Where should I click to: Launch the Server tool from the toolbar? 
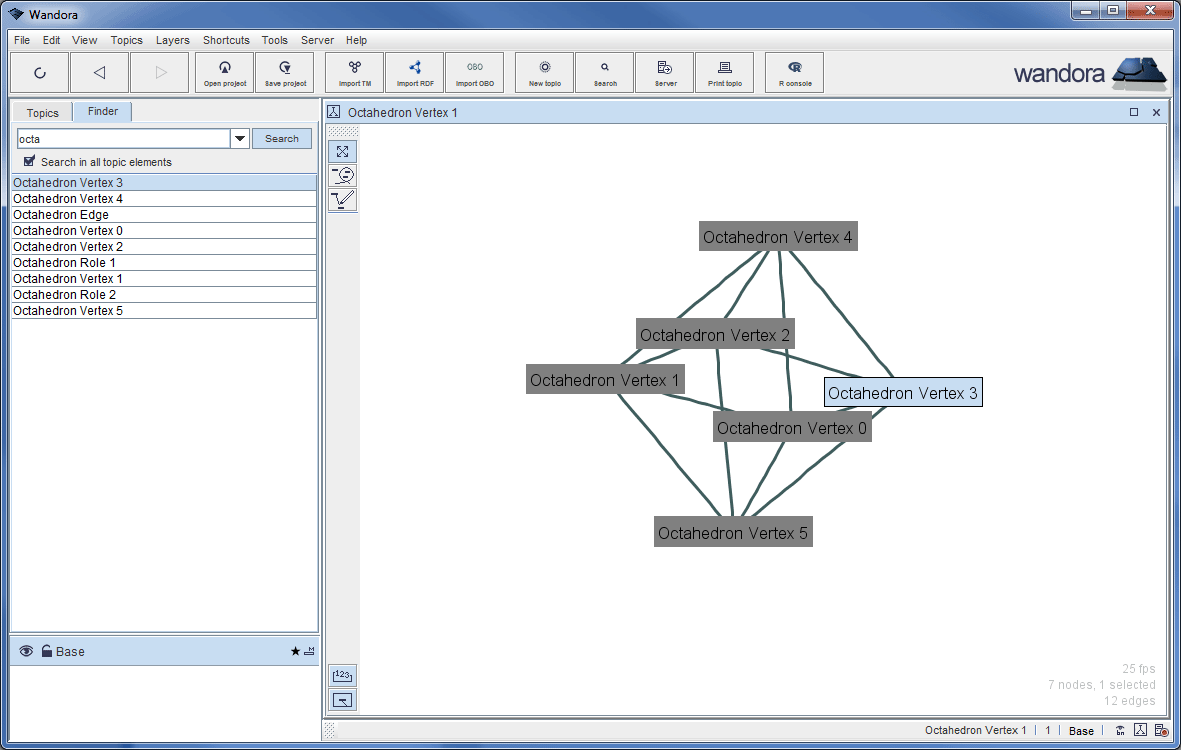[663, 72]
